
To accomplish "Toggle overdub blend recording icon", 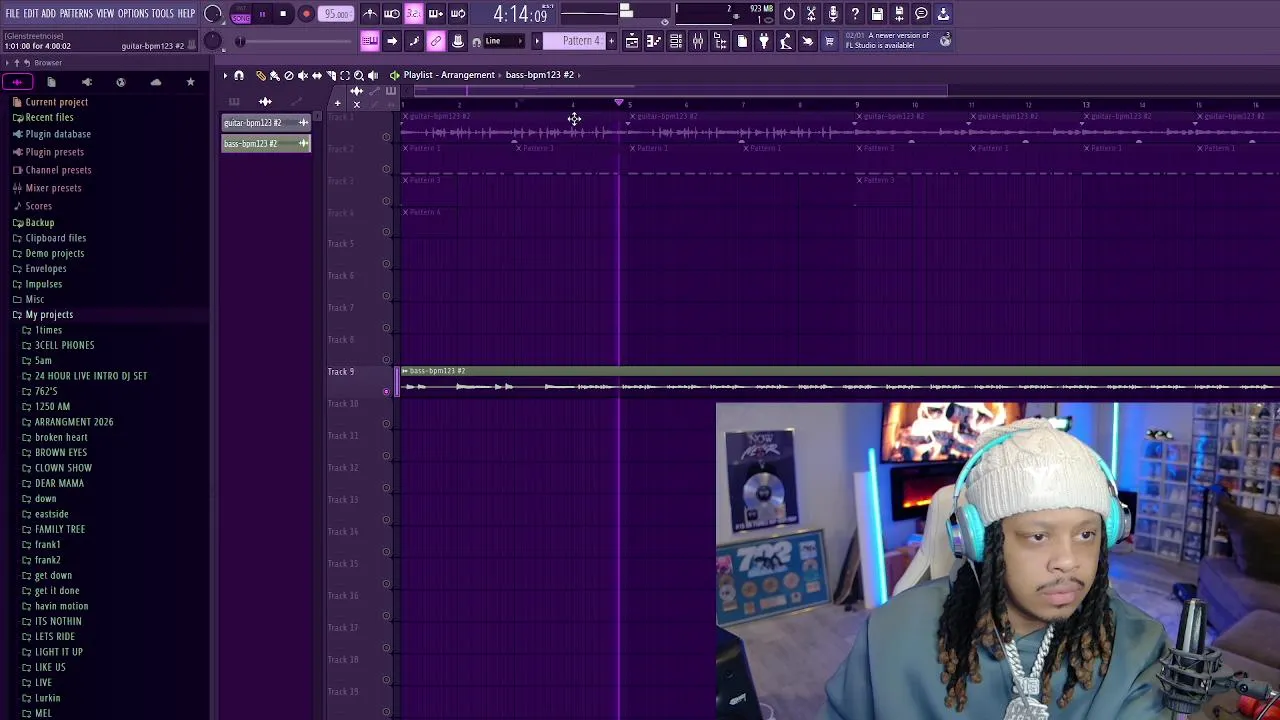I will [435, 14].
